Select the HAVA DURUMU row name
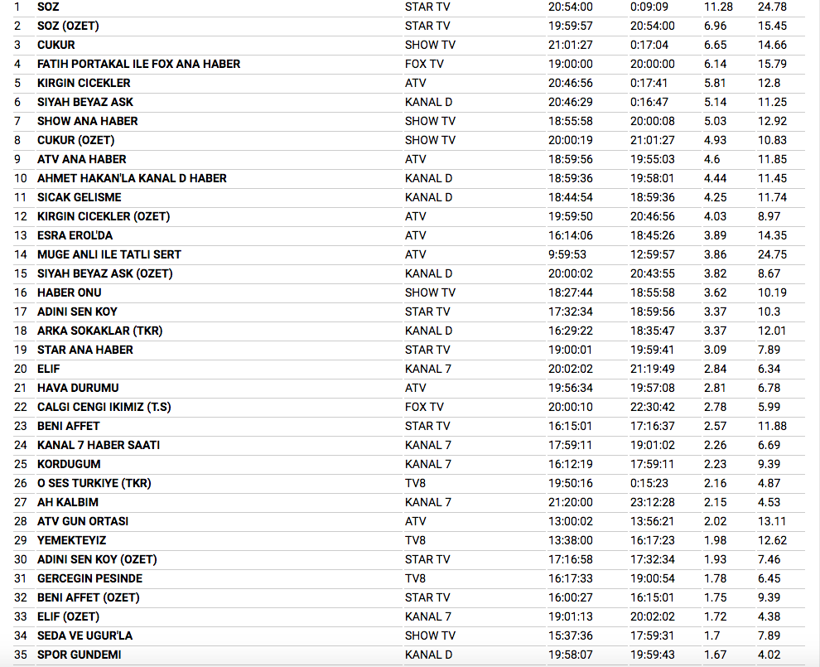The width and height of the screenshot is (820, 667). click(78, 388)
